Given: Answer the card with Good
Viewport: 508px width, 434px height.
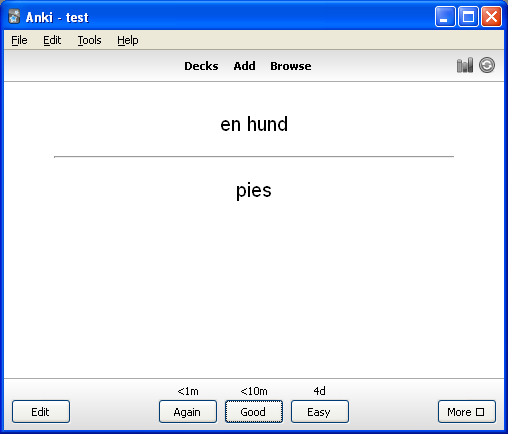Looking at the screenshot, I should pyautogui.click(x=254, y=412).
